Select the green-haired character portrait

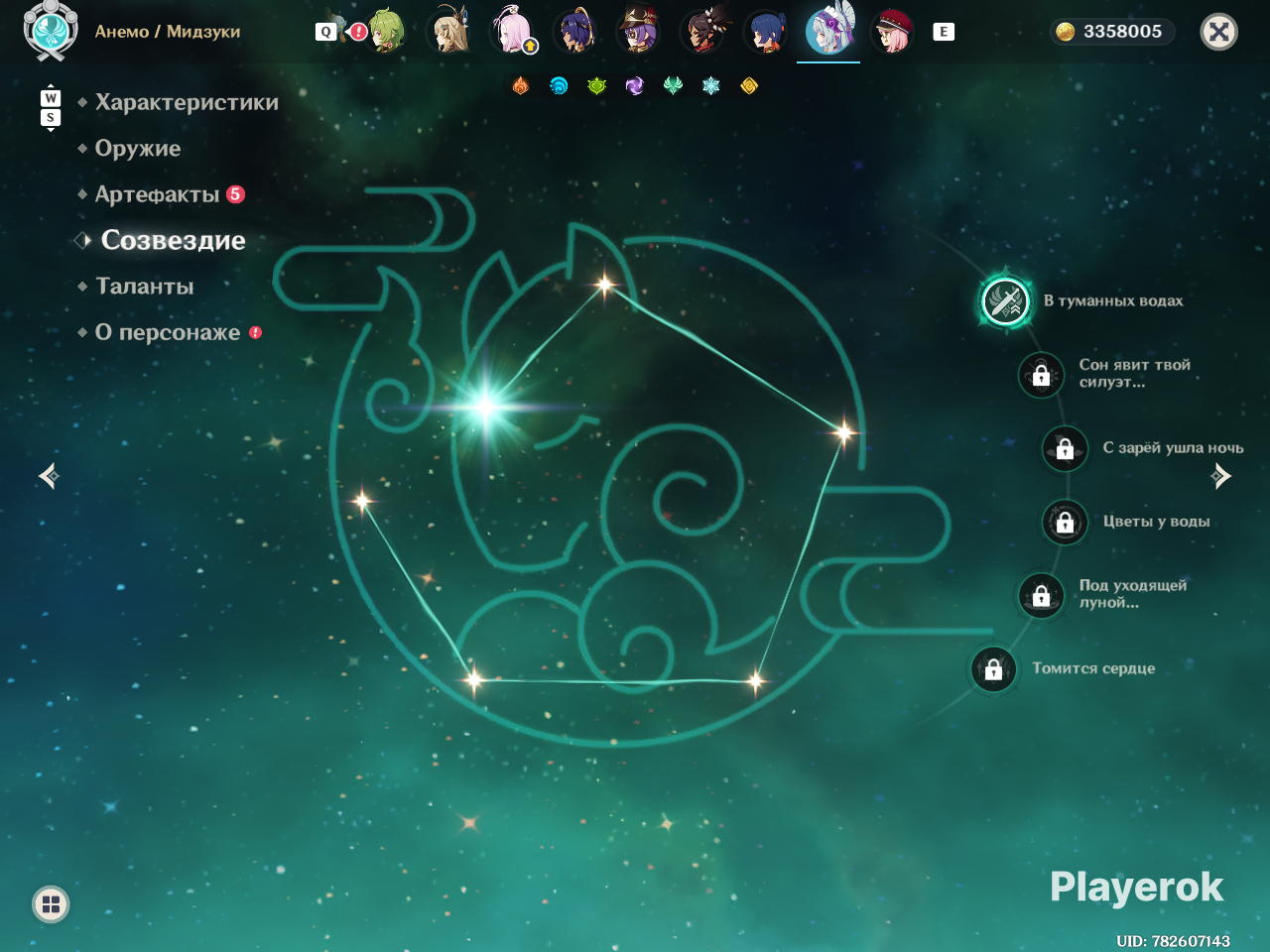click(x=386, y=31)
